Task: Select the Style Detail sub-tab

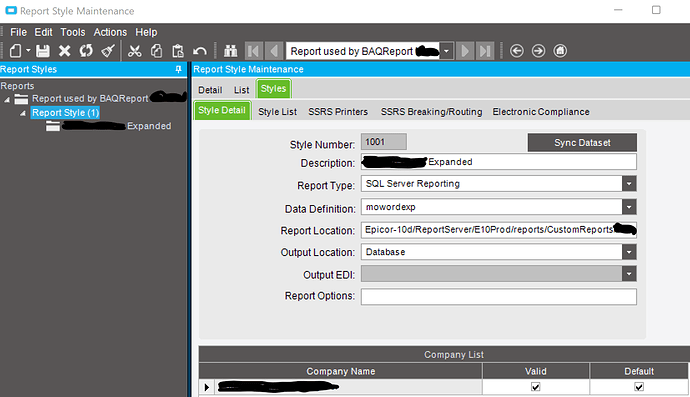Action: 222,110
